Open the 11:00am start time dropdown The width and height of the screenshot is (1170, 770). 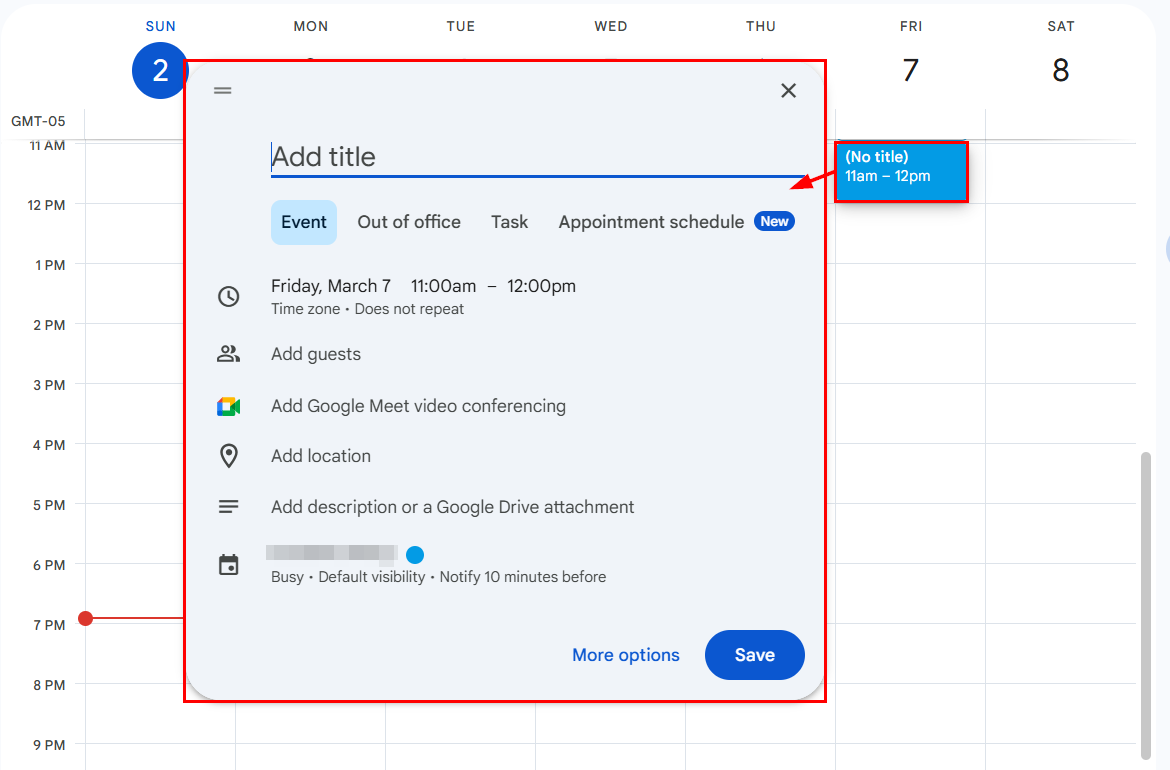click(443, 287)
